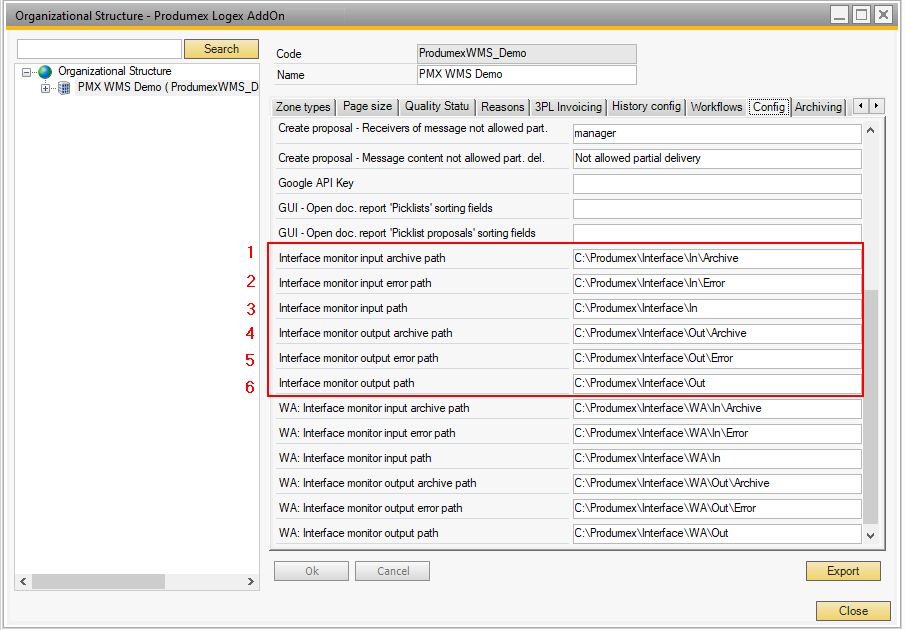Image resolution: width=905 pixels, height=630 pixels.
Task: Open the History config tab
Action: pos(646,107)
